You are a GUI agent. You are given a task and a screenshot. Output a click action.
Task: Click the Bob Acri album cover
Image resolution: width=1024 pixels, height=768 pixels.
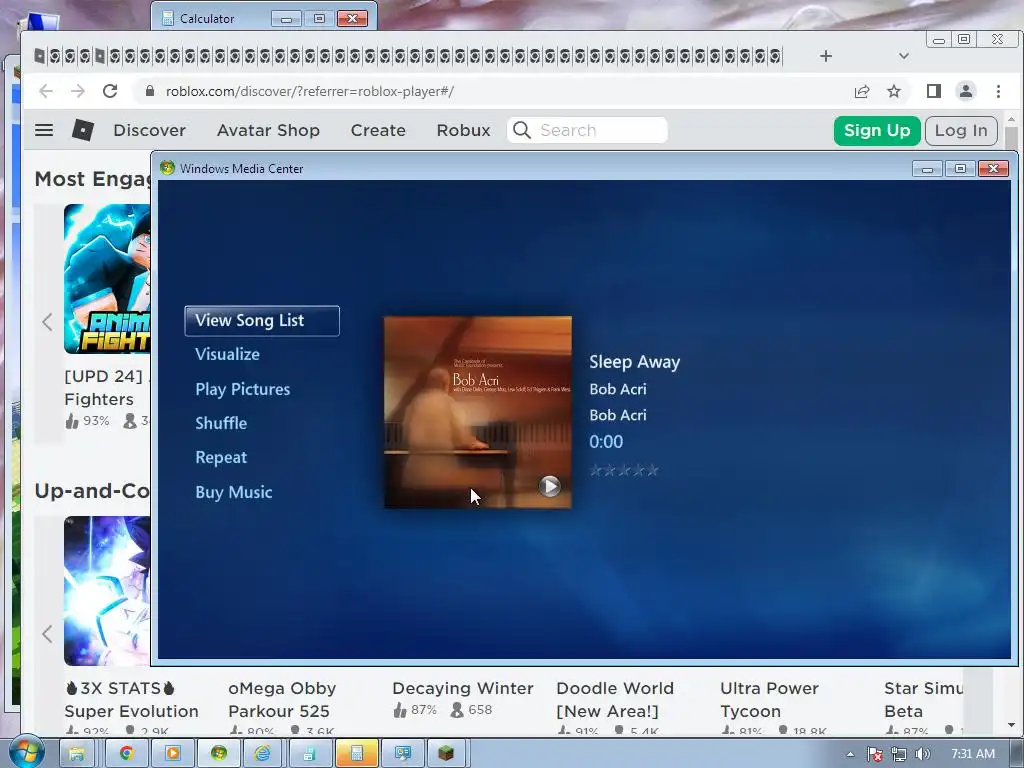[477, 412]
